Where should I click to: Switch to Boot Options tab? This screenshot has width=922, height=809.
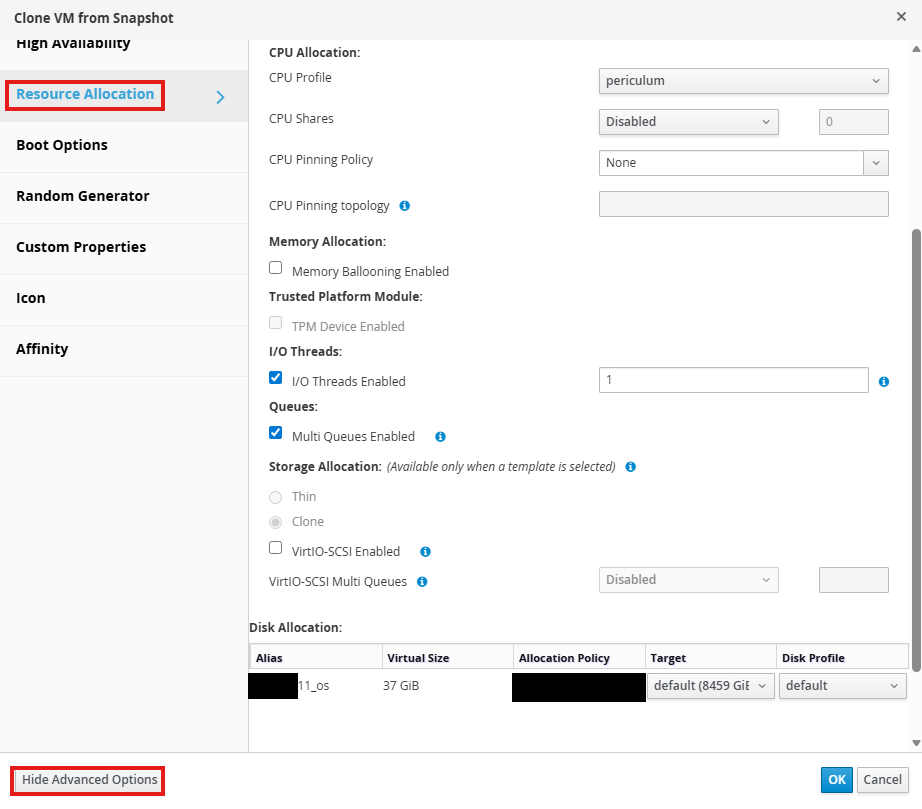click(62, 145)
